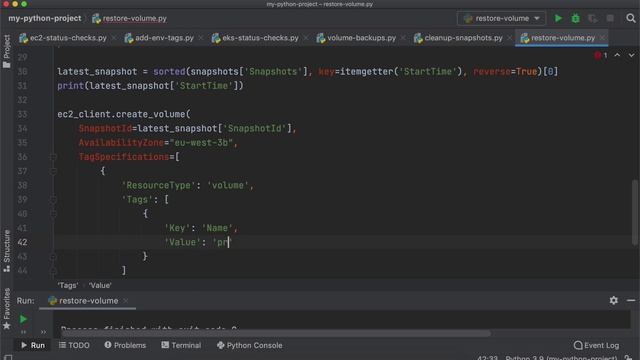640x360 pixels.
Task: Click the 'Tags' breadcrumb below editor
Action: pos(68,285)
